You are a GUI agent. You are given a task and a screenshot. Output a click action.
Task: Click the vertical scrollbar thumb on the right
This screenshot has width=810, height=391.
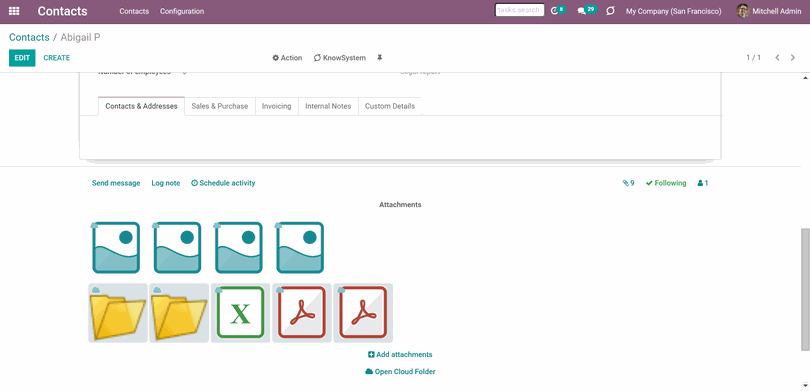pos(805,289)
